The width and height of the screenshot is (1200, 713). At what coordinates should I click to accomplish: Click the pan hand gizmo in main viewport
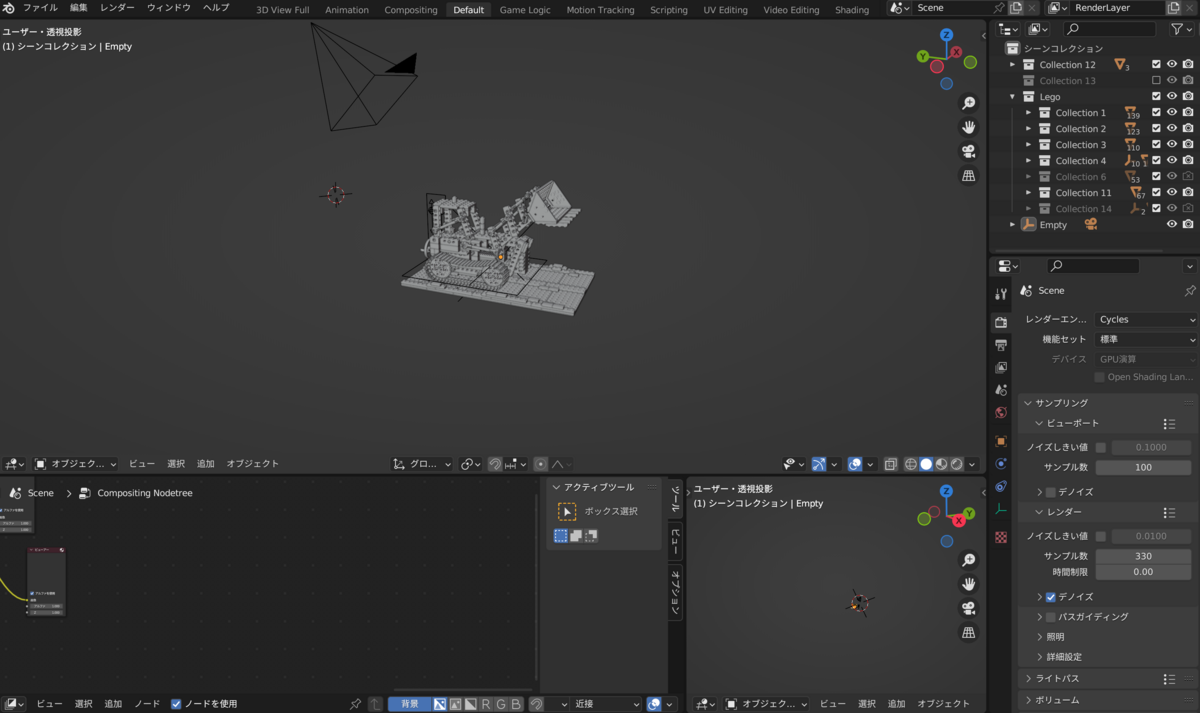(x=968, y=127)
